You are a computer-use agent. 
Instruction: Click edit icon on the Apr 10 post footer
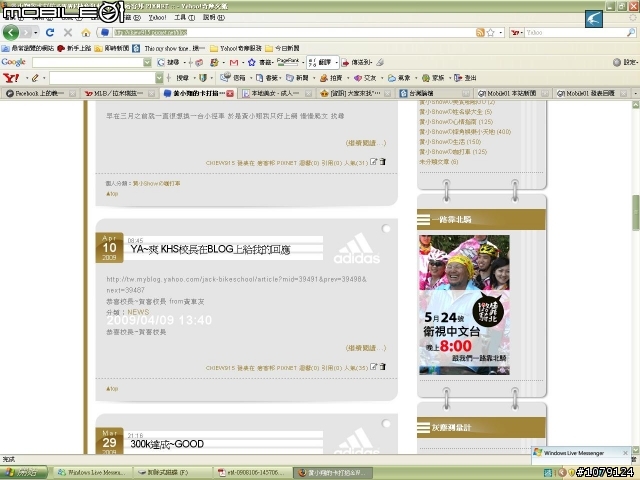pos(373,367)
